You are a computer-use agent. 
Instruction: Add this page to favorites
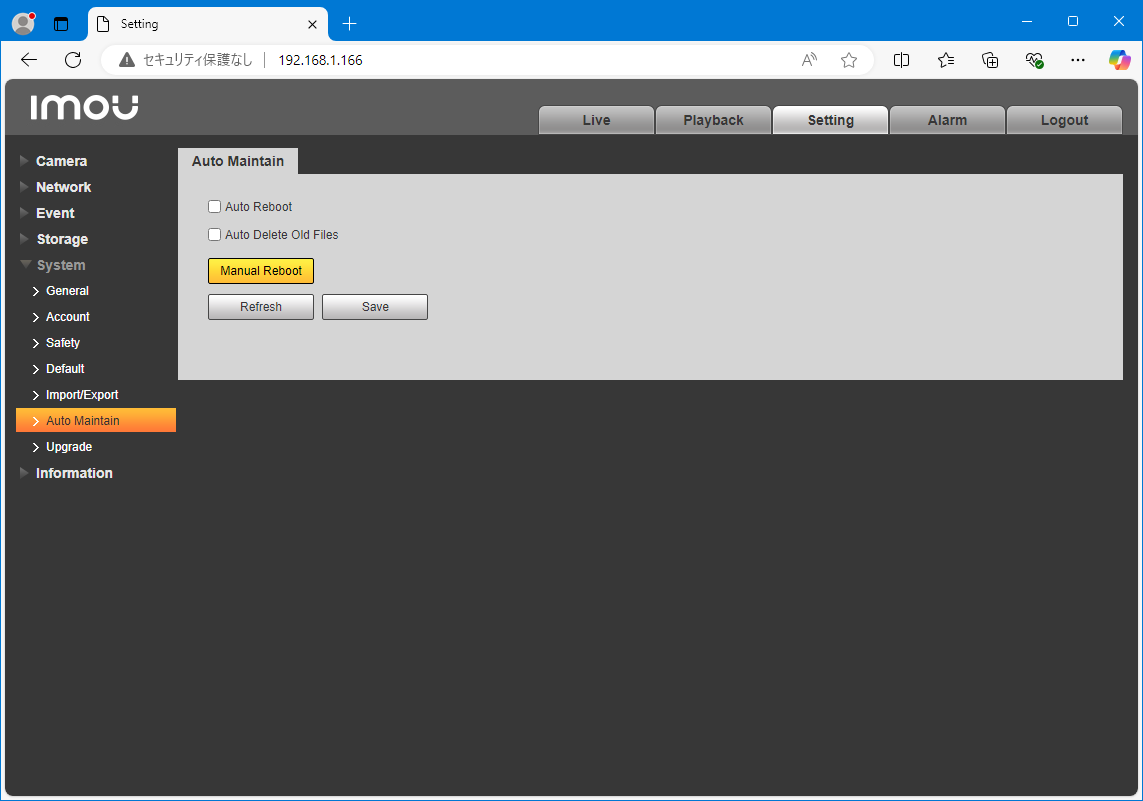coord(849,60)
